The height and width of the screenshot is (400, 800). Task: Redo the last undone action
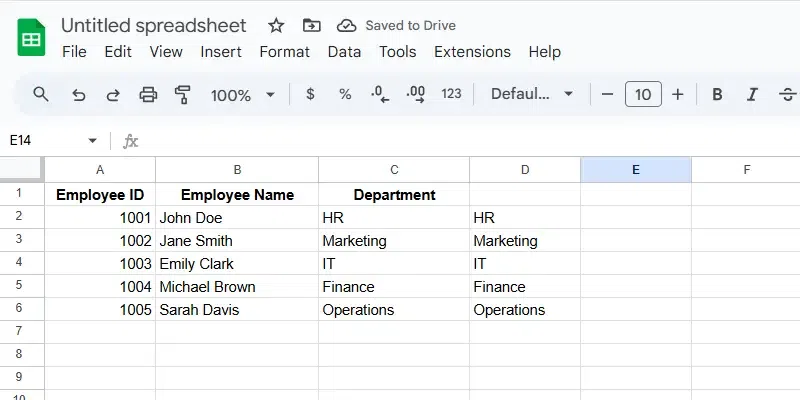point(113,94)
